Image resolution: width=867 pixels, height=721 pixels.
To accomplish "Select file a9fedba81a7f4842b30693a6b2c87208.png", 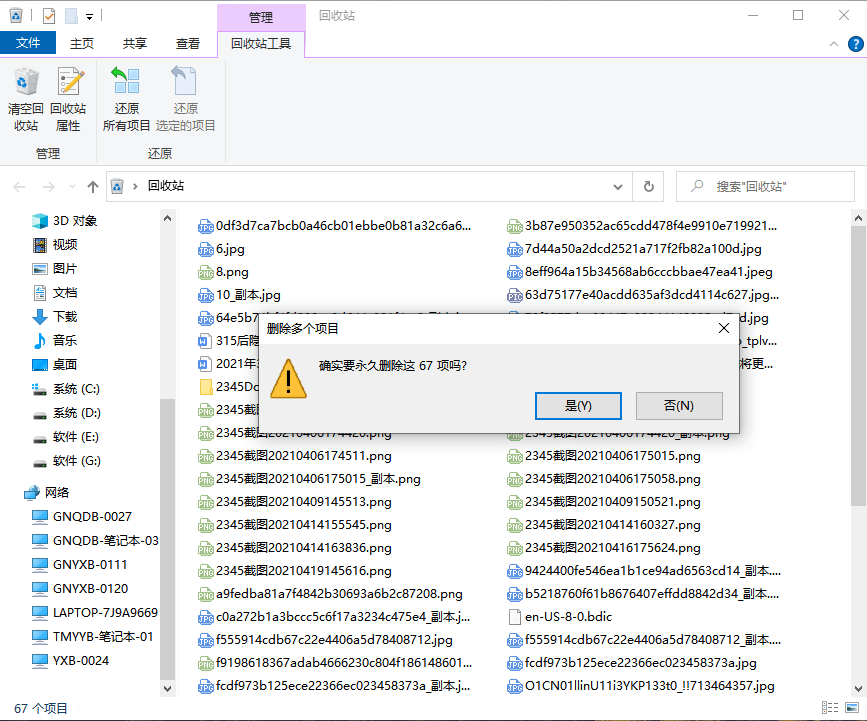I will pos(330,594).
